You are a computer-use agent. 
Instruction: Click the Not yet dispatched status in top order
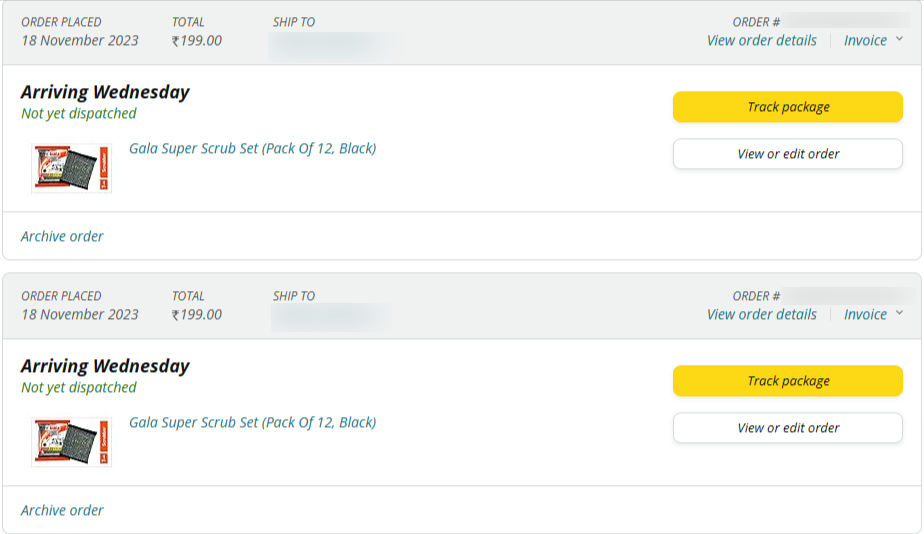click(x=79, y=114)
